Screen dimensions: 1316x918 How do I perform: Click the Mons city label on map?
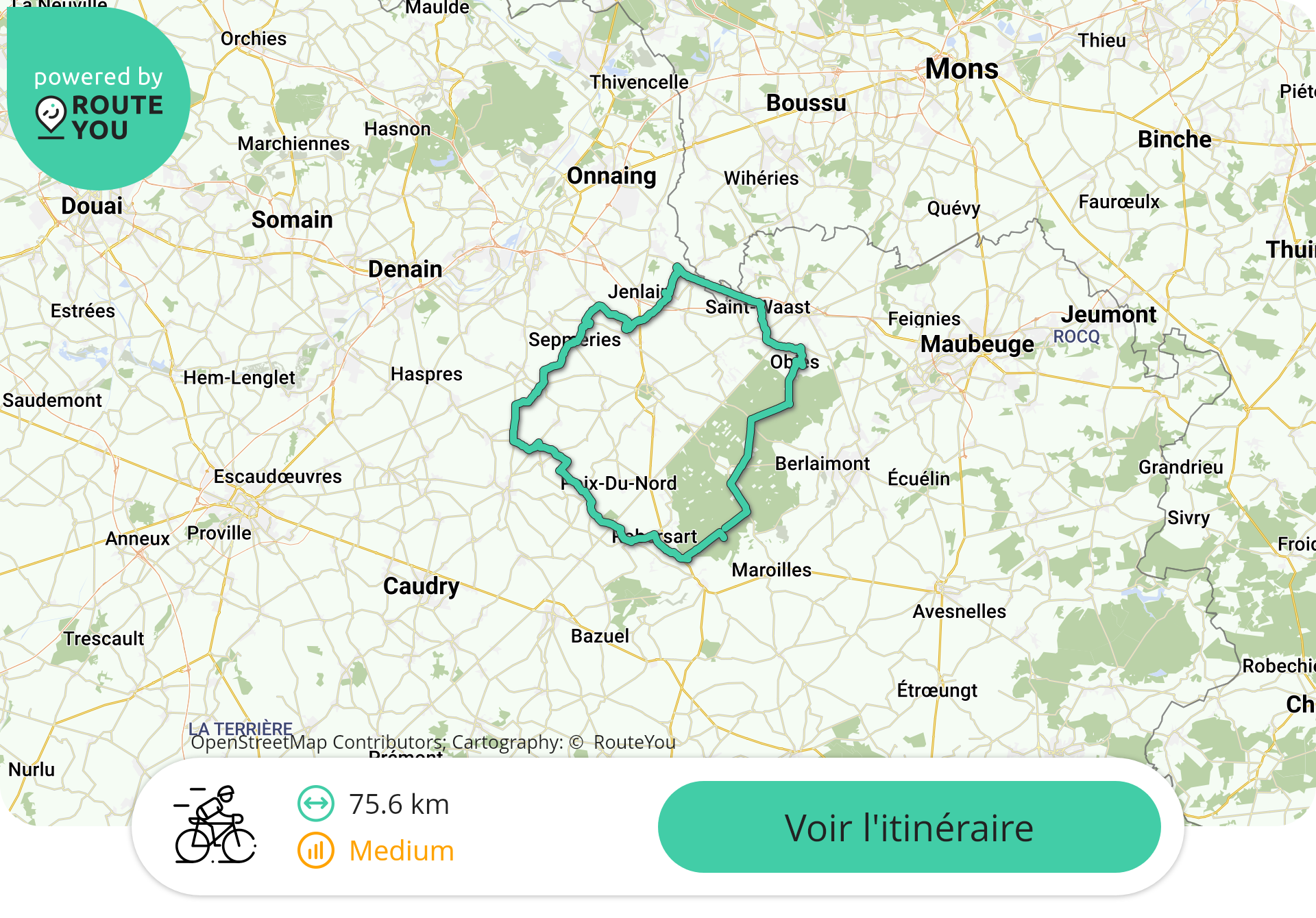pyautogui.click(x=962, y=69)
